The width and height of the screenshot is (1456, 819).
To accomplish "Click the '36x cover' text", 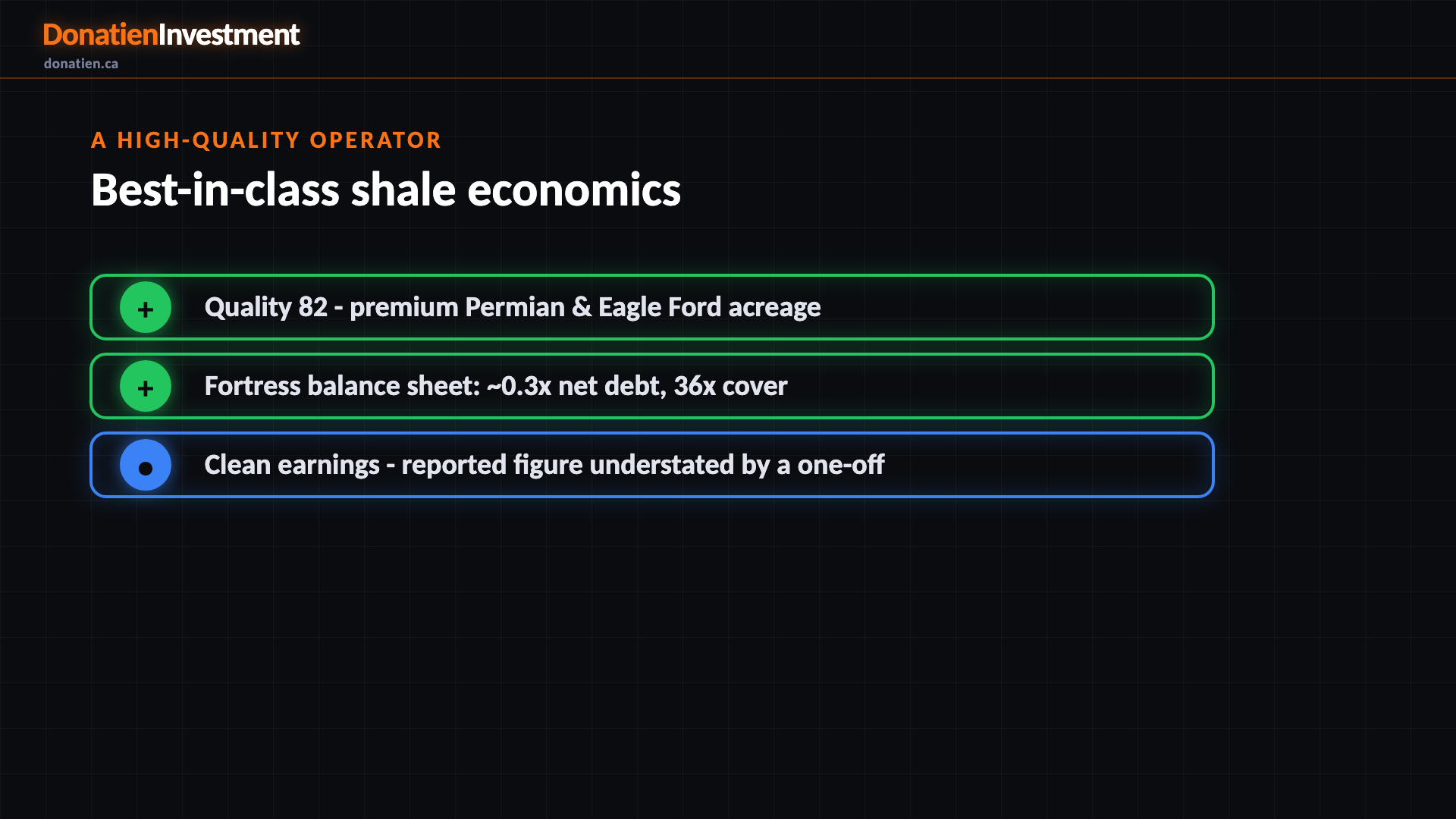I will click(x=731, y=386).
